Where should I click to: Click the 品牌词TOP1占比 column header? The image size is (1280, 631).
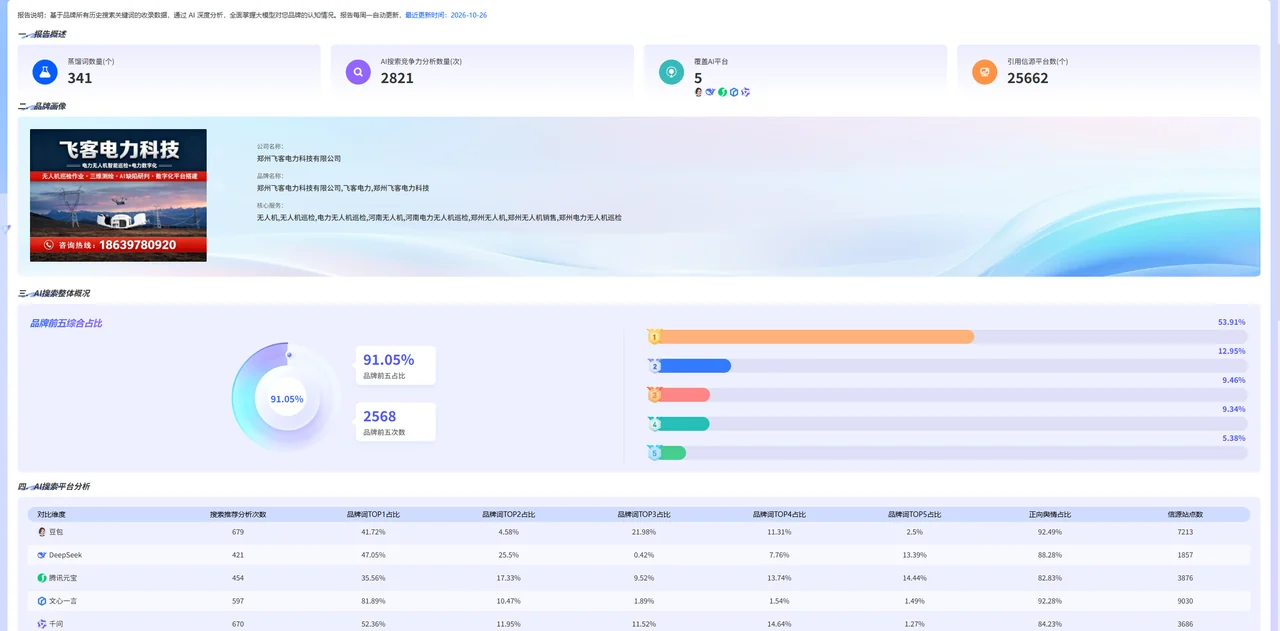click(373, 514)
